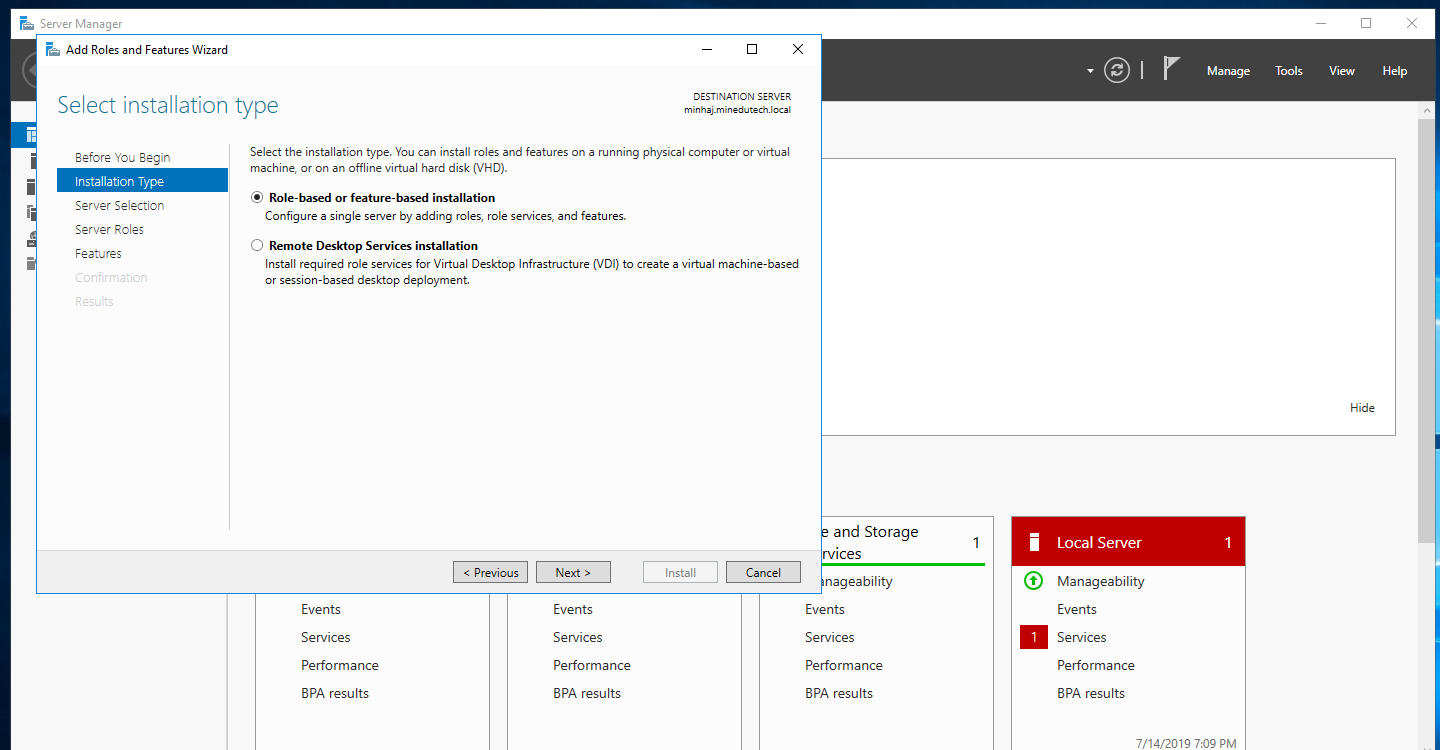This screenshot has height=750, width=1440.
Task: Cancel the Add Roles and Features Wizard
Action: pos(762,573)
